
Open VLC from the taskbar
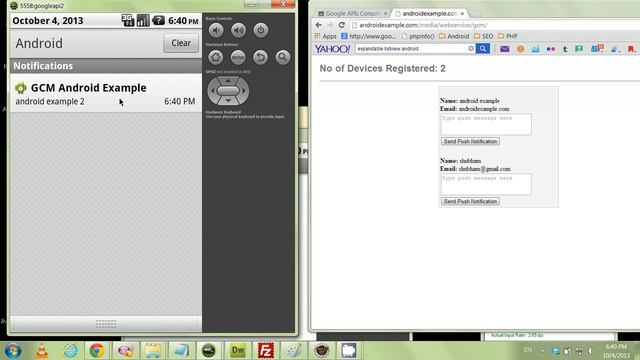tap(42, 351)
